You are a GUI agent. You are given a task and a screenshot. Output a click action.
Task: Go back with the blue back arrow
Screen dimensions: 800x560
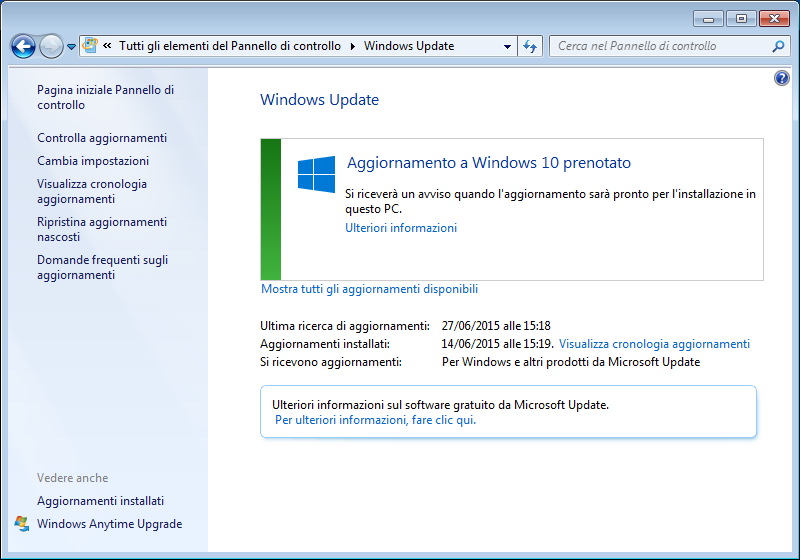(x=23, y=46)
